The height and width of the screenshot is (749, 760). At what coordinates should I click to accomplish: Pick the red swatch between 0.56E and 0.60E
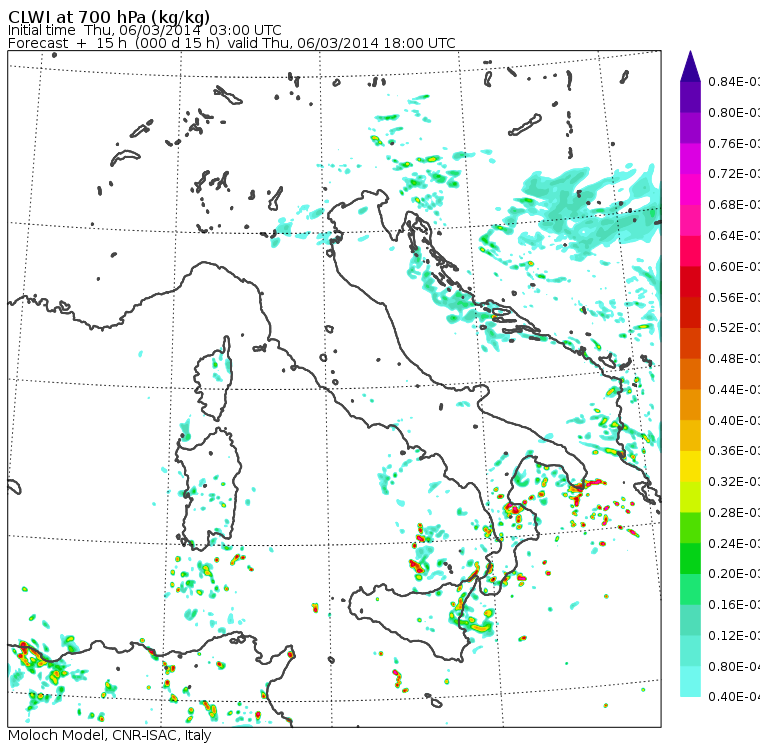[690, 282]
